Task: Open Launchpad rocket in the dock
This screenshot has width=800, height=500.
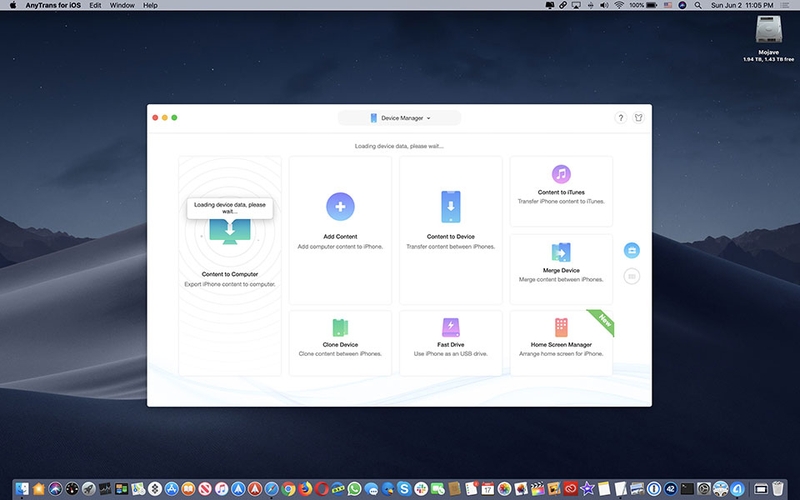Action: (88, 489)
